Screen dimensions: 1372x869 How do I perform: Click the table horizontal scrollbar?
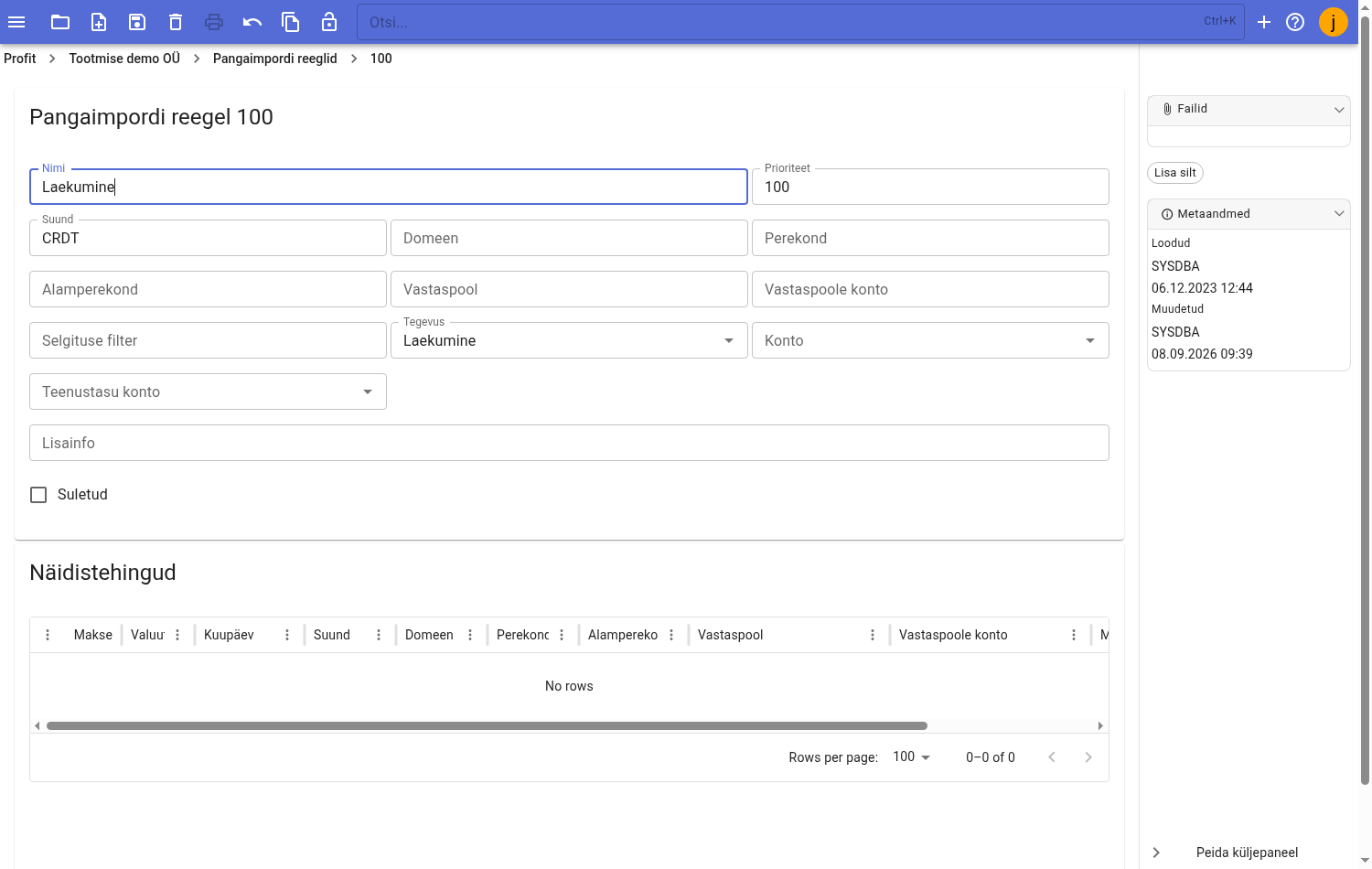487,725
